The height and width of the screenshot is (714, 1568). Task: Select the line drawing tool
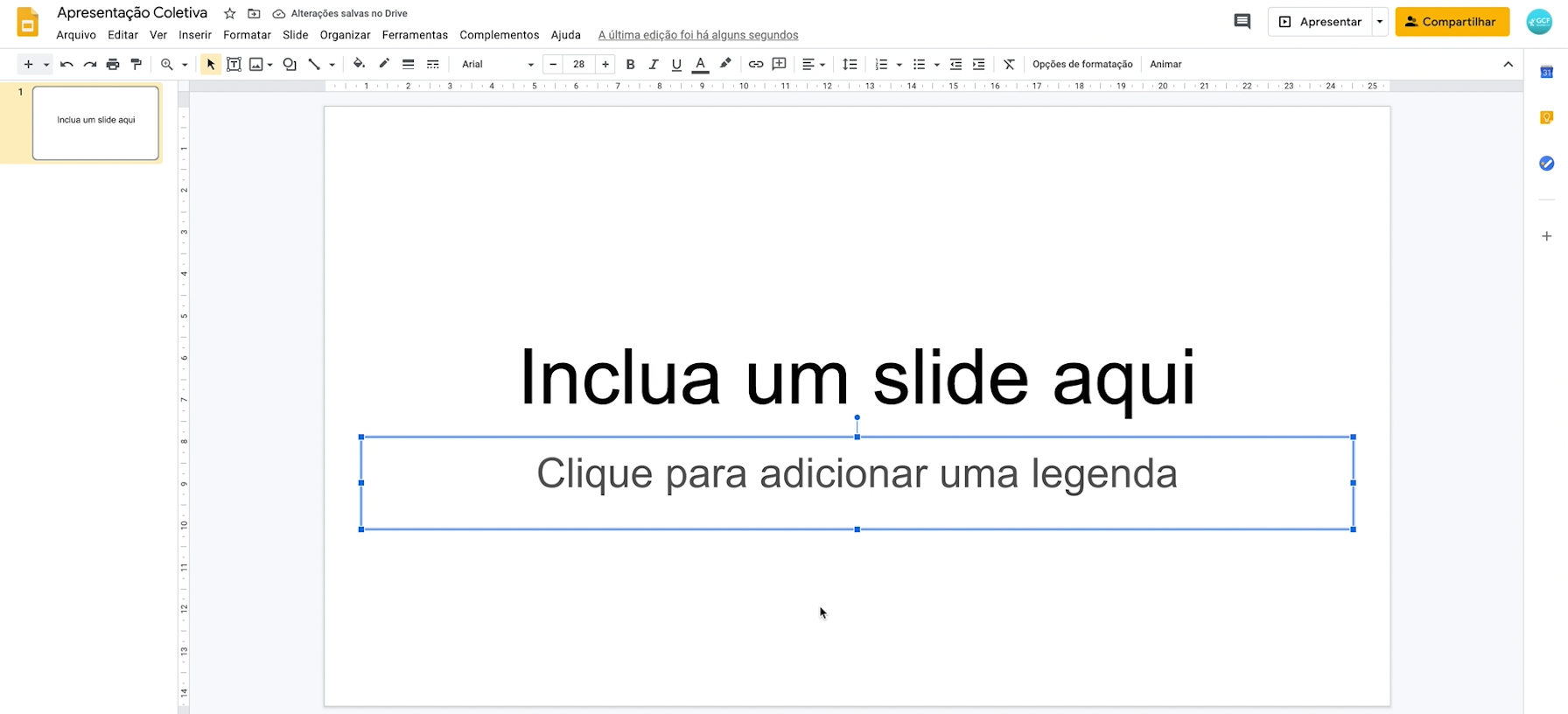(313, 64)
